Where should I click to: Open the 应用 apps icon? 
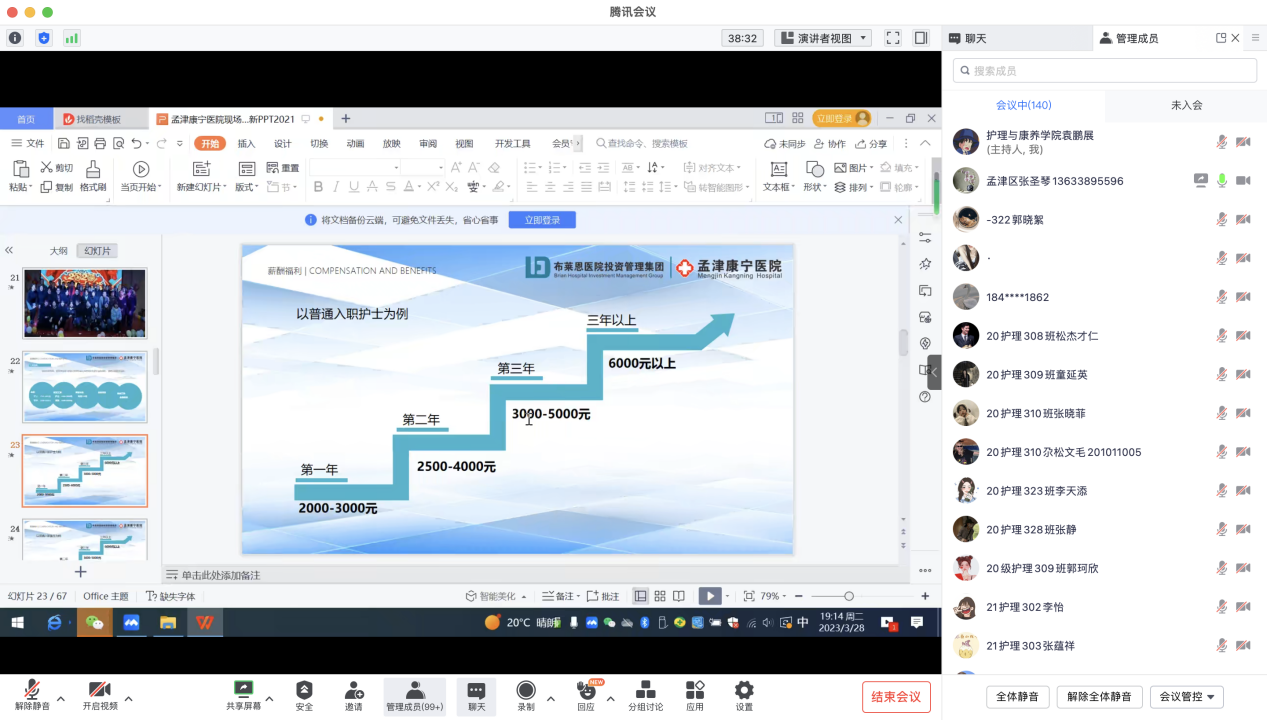[695, 690]
